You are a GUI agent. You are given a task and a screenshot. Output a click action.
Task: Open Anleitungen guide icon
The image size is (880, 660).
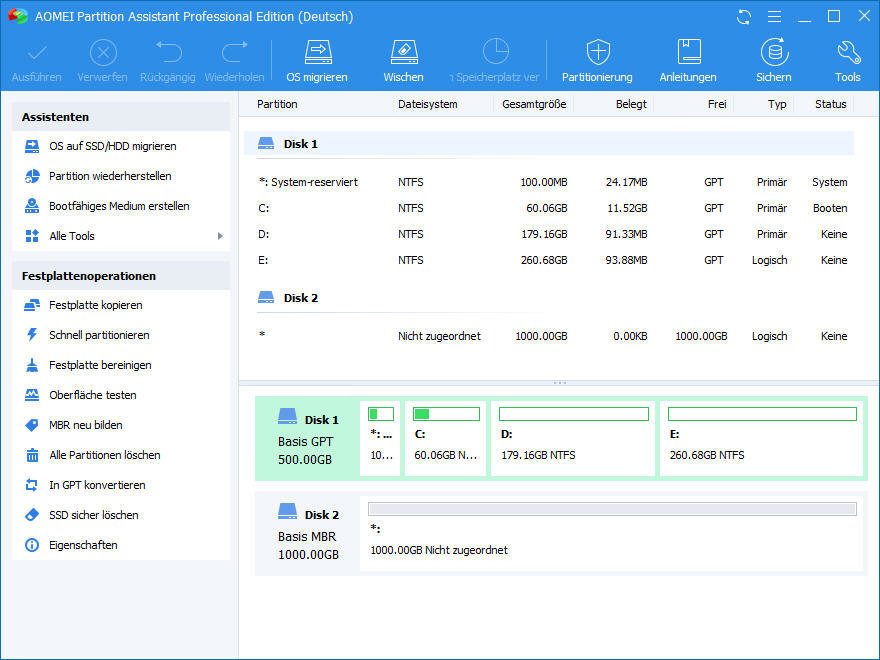pos(688,52)
